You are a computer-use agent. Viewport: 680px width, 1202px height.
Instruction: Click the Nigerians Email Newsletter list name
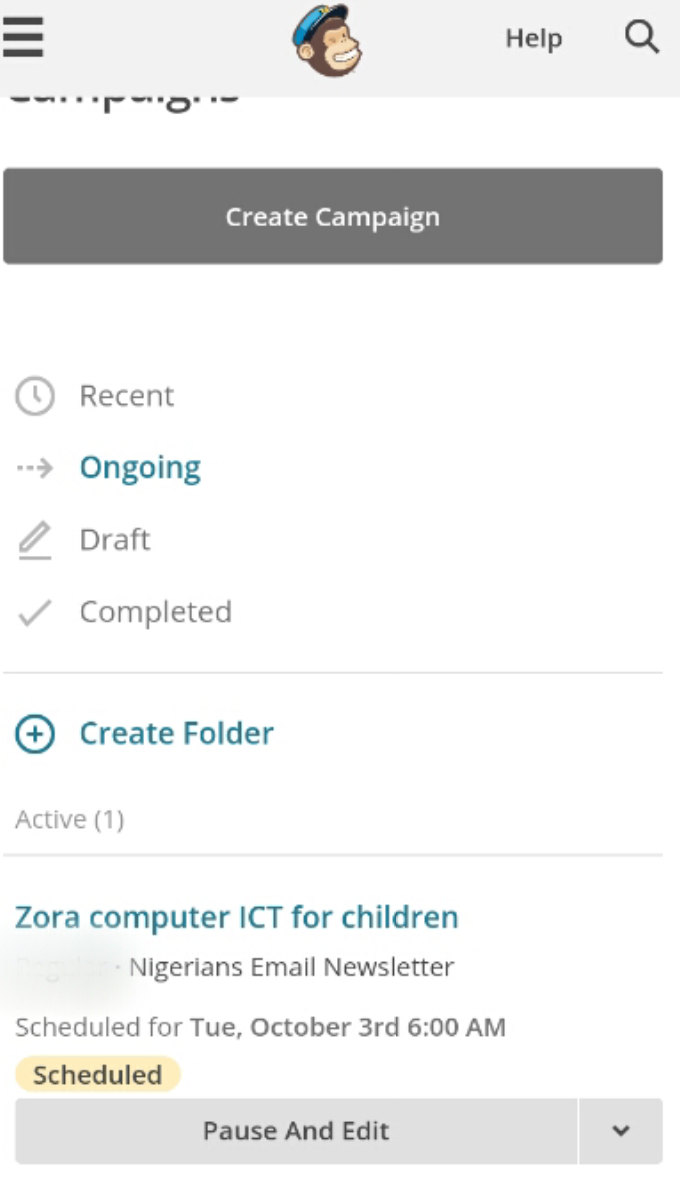291,967
